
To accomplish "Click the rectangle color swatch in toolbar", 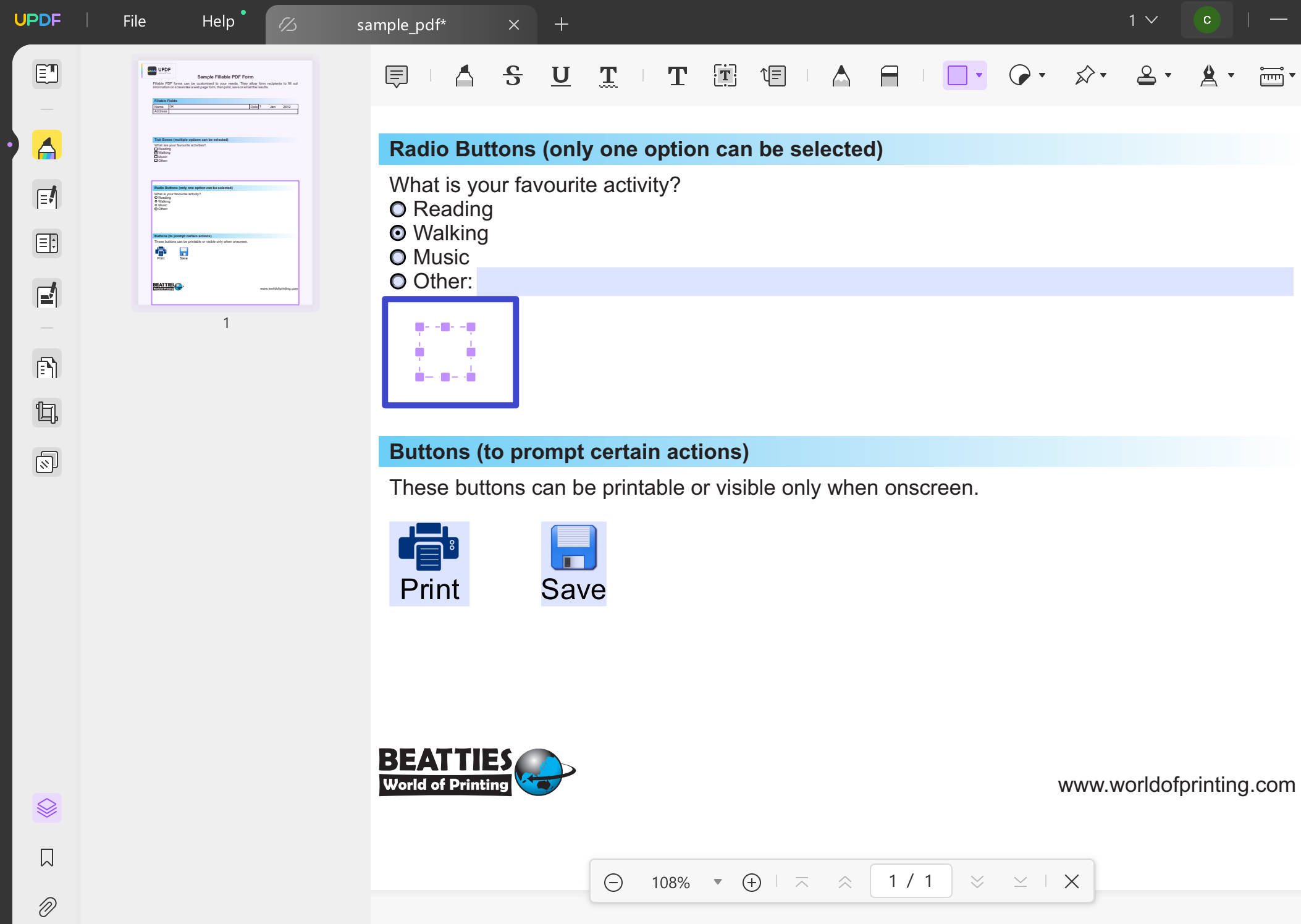I will coord(959,76).
